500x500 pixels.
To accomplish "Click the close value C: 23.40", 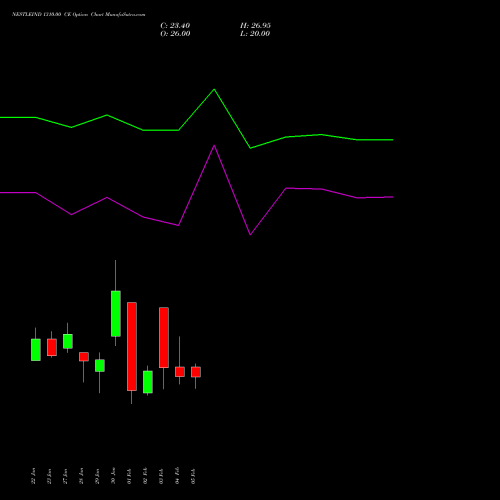I will pos(175,26).
